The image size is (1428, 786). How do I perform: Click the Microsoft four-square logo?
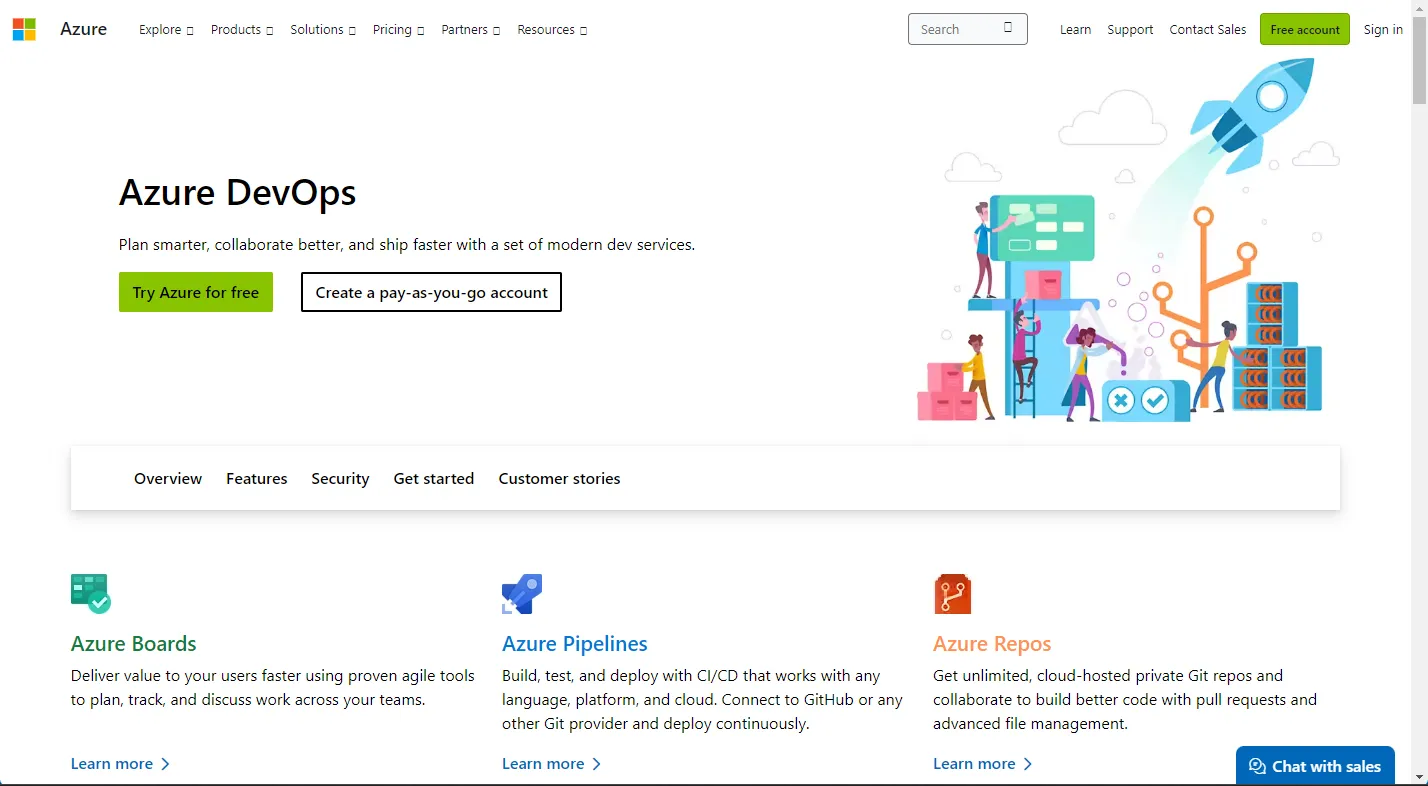click(24, 29)
